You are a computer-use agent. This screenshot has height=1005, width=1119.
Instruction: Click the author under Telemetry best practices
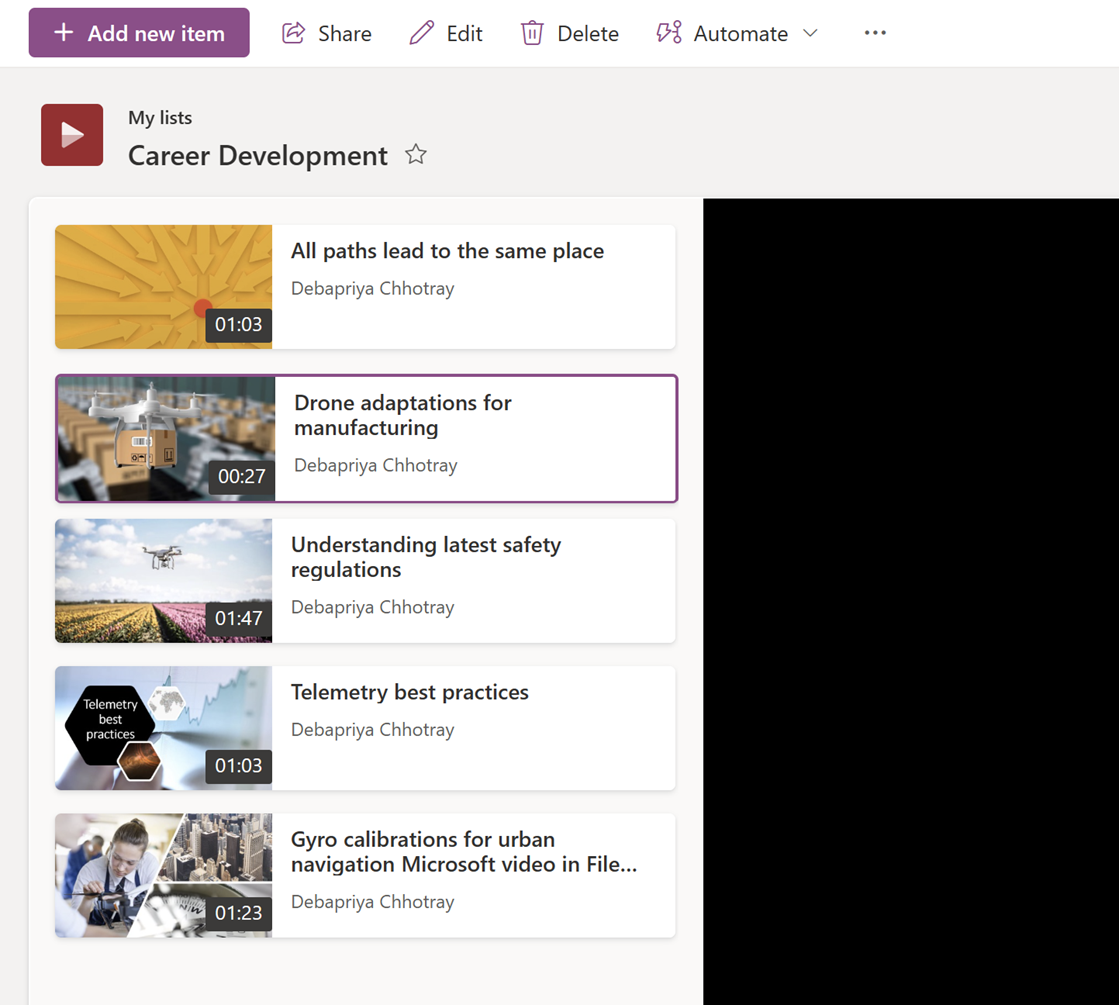[373, 730]
